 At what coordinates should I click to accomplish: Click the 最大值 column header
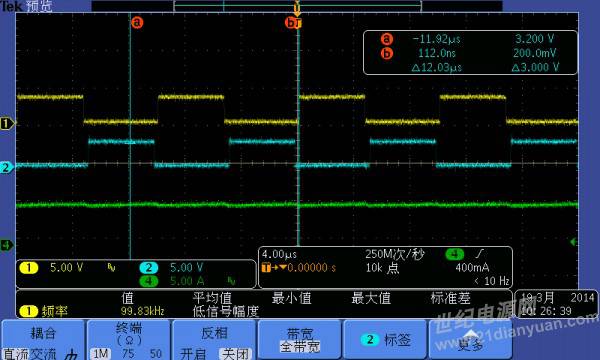tap(371, 298)
